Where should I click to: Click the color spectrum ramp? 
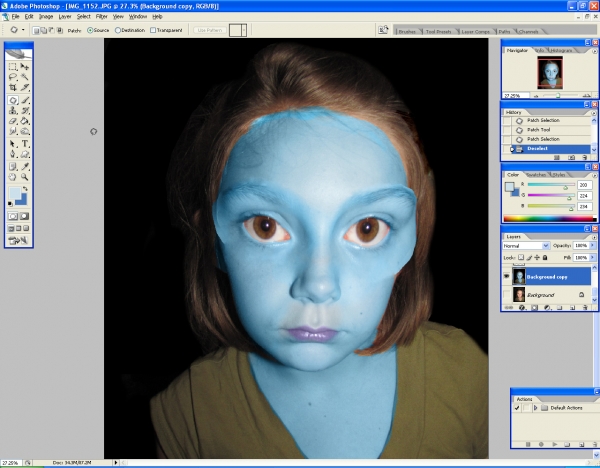(550, 219)
